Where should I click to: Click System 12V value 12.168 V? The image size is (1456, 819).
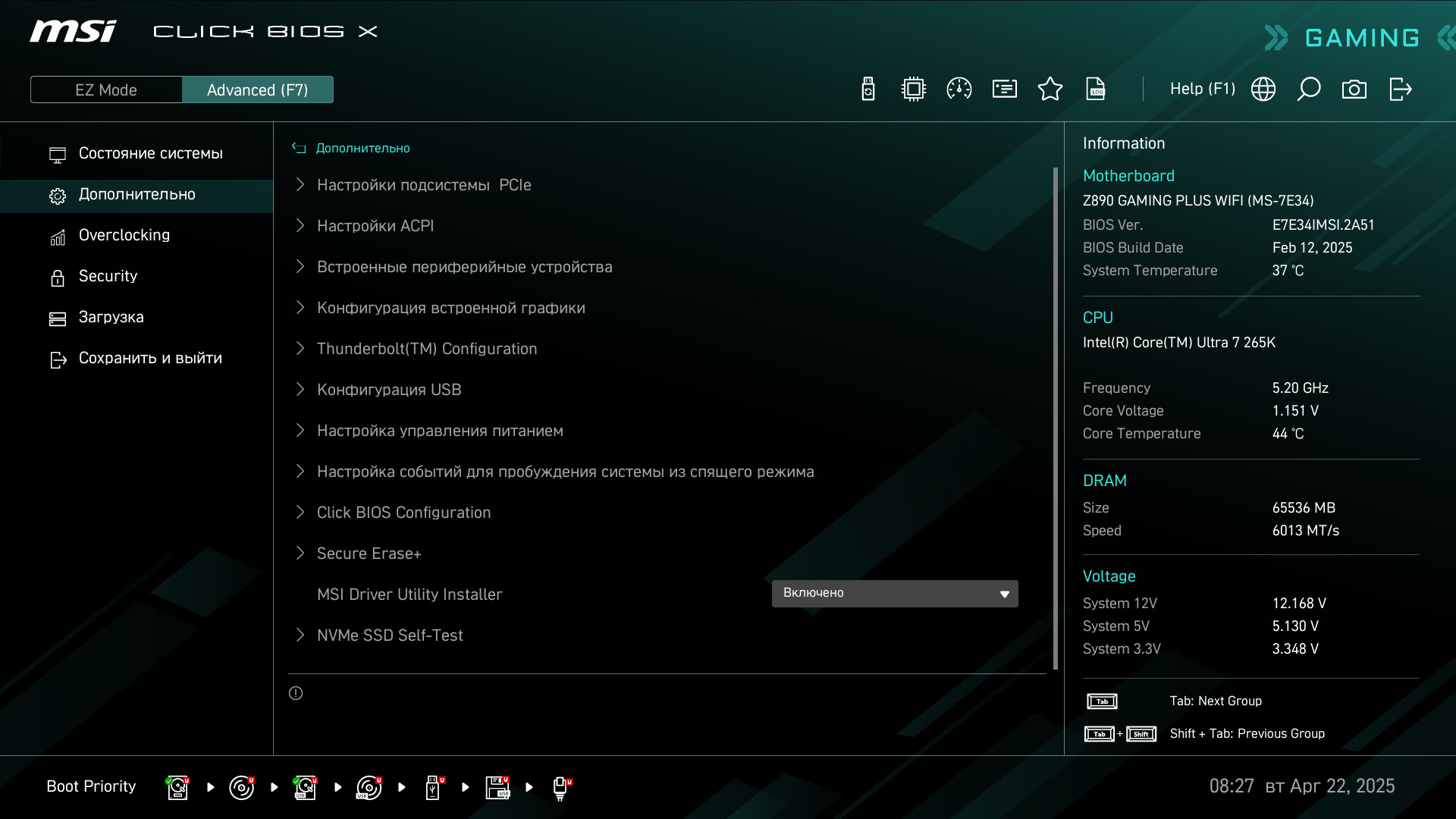tap(1299, 604)
